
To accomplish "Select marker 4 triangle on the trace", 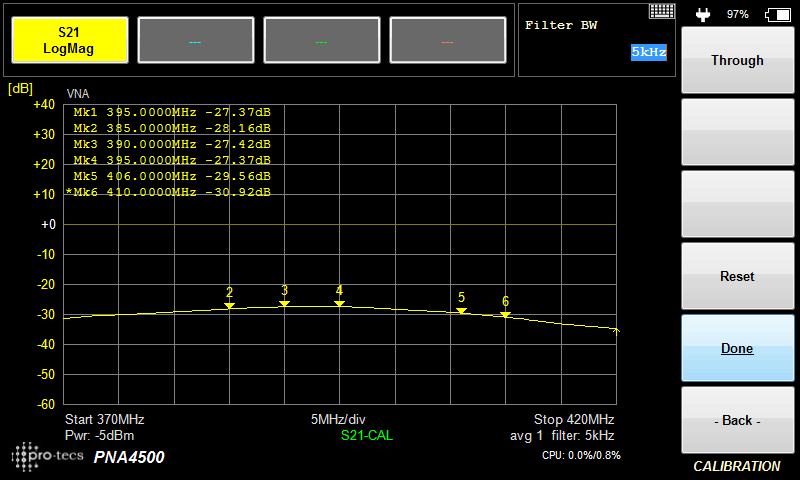I will 339,302.
